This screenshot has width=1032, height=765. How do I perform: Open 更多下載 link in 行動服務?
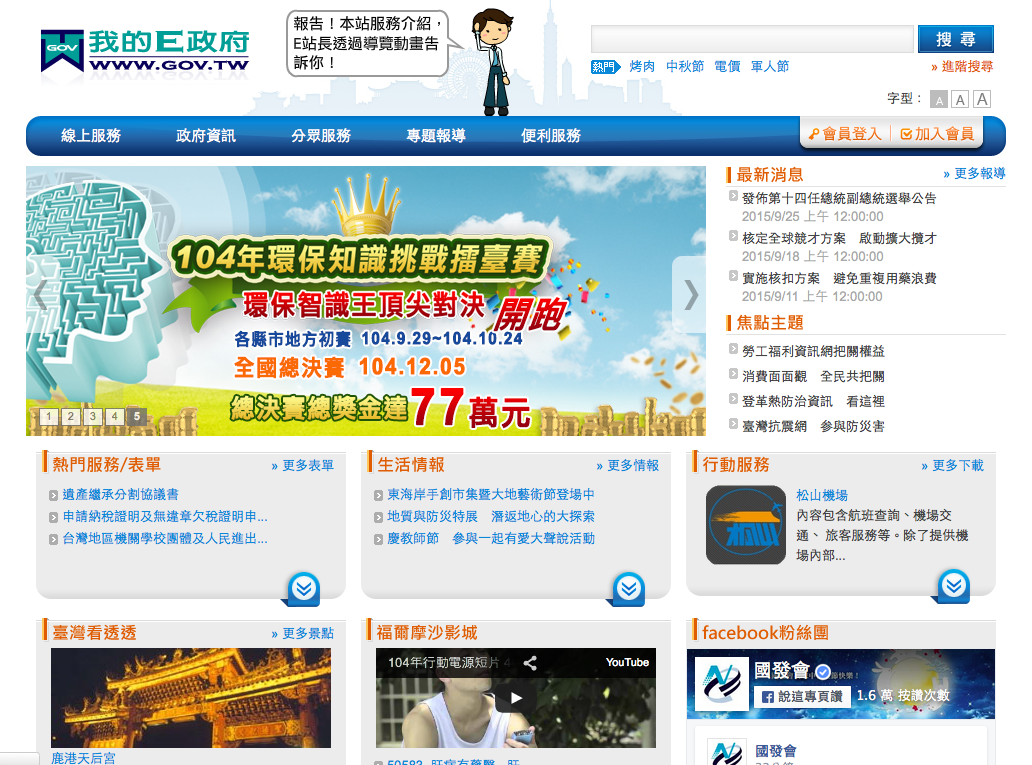pos(952,465)
